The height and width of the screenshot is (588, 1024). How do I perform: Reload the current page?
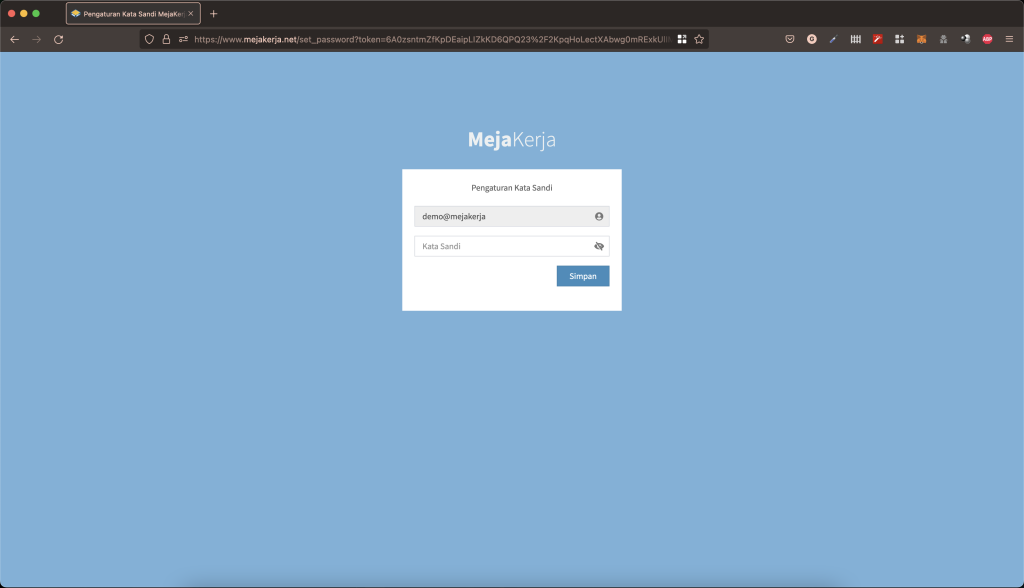pos(59,39)
